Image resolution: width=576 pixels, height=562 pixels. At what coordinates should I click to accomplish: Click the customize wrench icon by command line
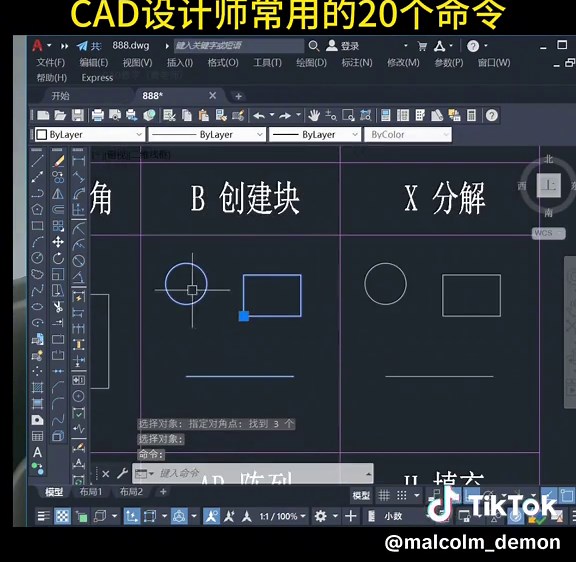pyautogui.click(x=122, y=473)
